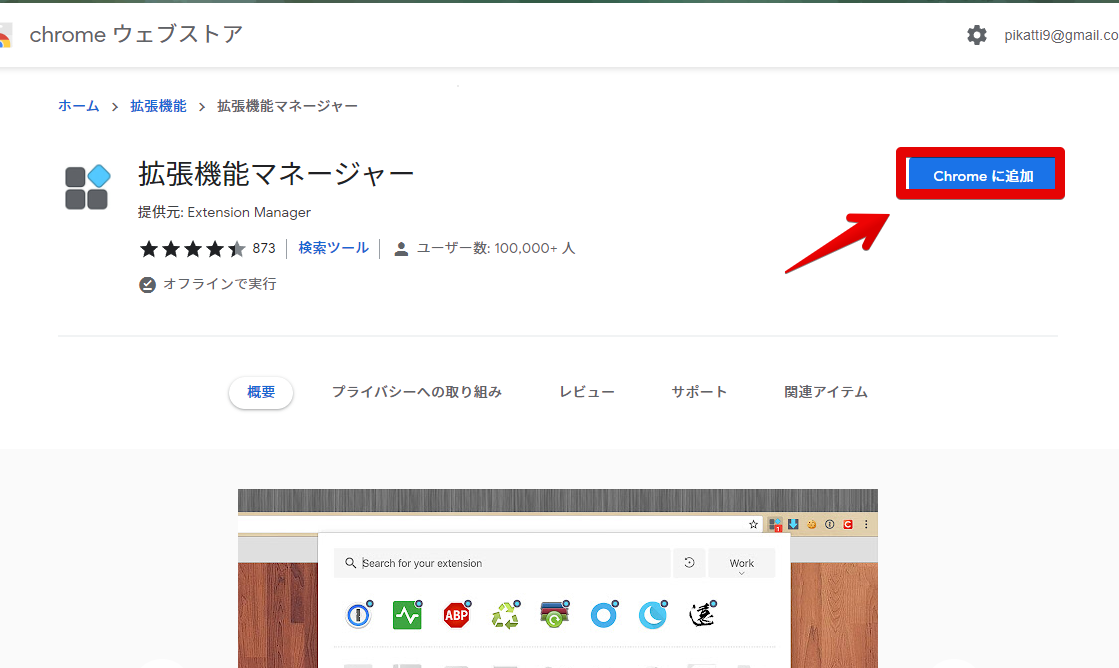Click the Search for your extension field
Screen dimensions: 1119x668
pyautogui.click(x=502, y=563)
